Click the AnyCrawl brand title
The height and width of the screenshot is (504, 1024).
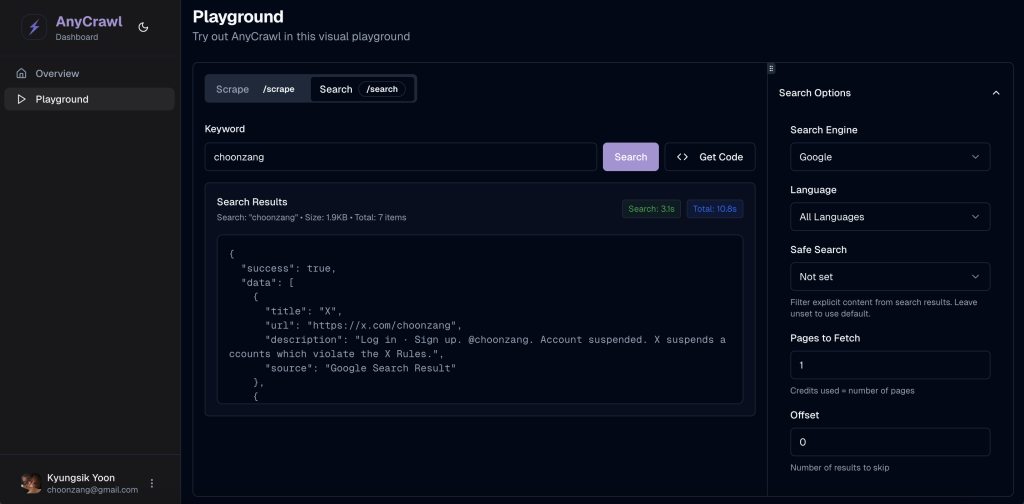pos(89,22)
